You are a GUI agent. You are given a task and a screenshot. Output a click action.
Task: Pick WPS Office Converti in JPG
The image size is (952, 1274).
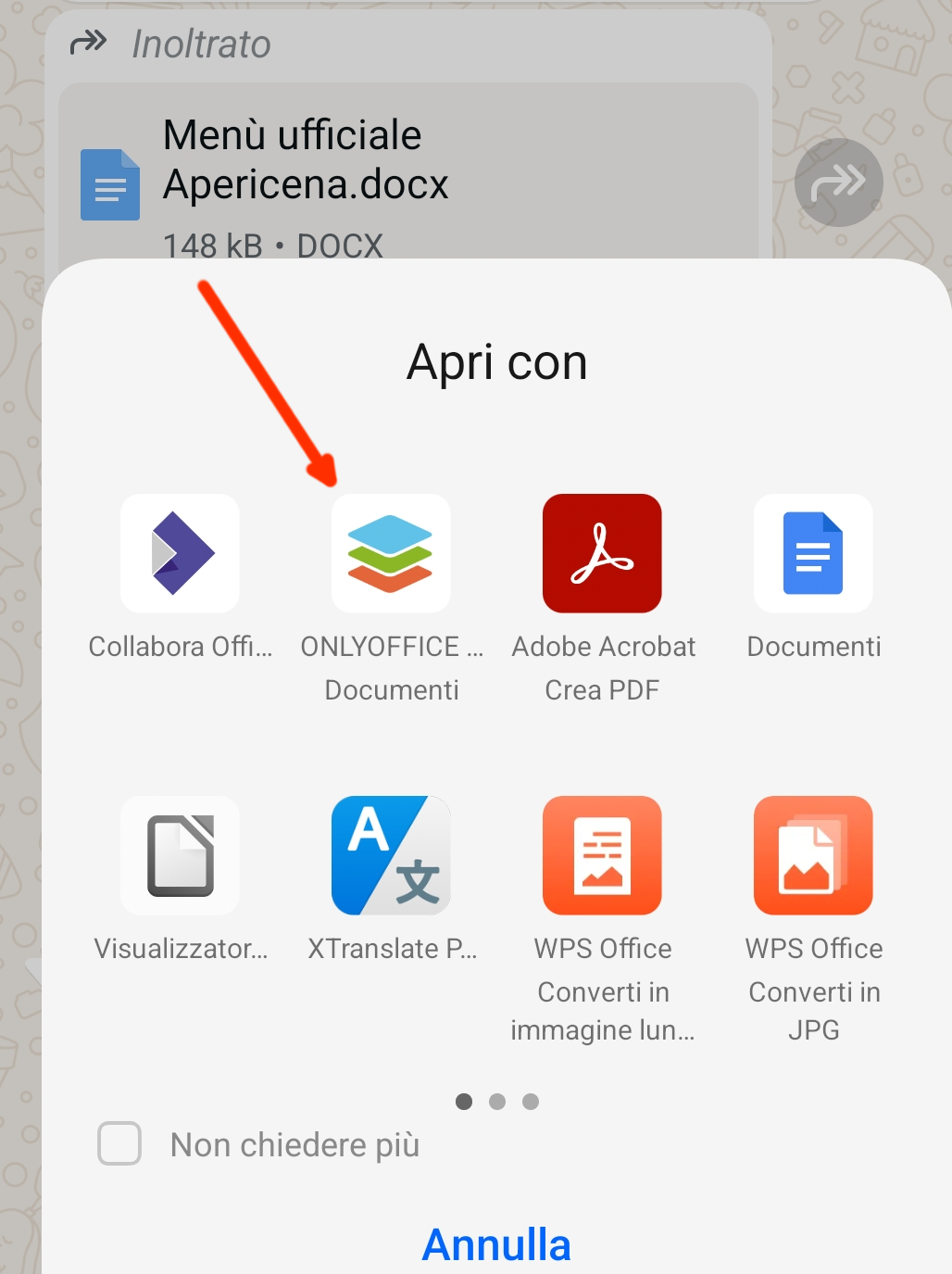(813, 855)
